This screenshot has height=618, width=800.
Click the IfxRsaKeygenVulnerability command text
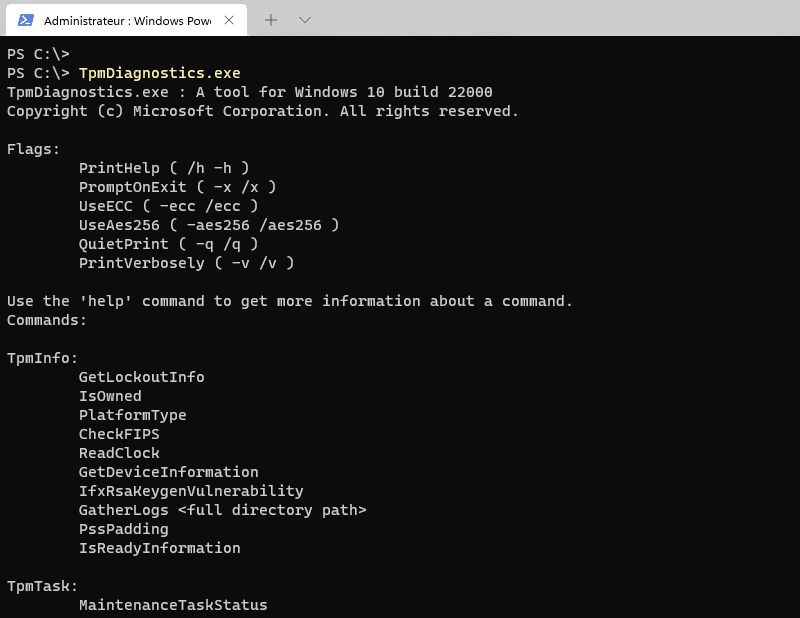[190, 491]
